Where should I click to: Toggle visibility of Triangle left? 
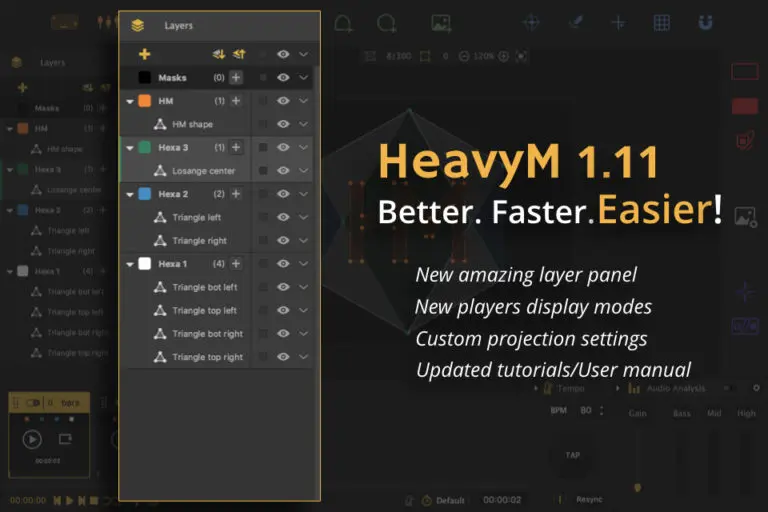[283, 217]
